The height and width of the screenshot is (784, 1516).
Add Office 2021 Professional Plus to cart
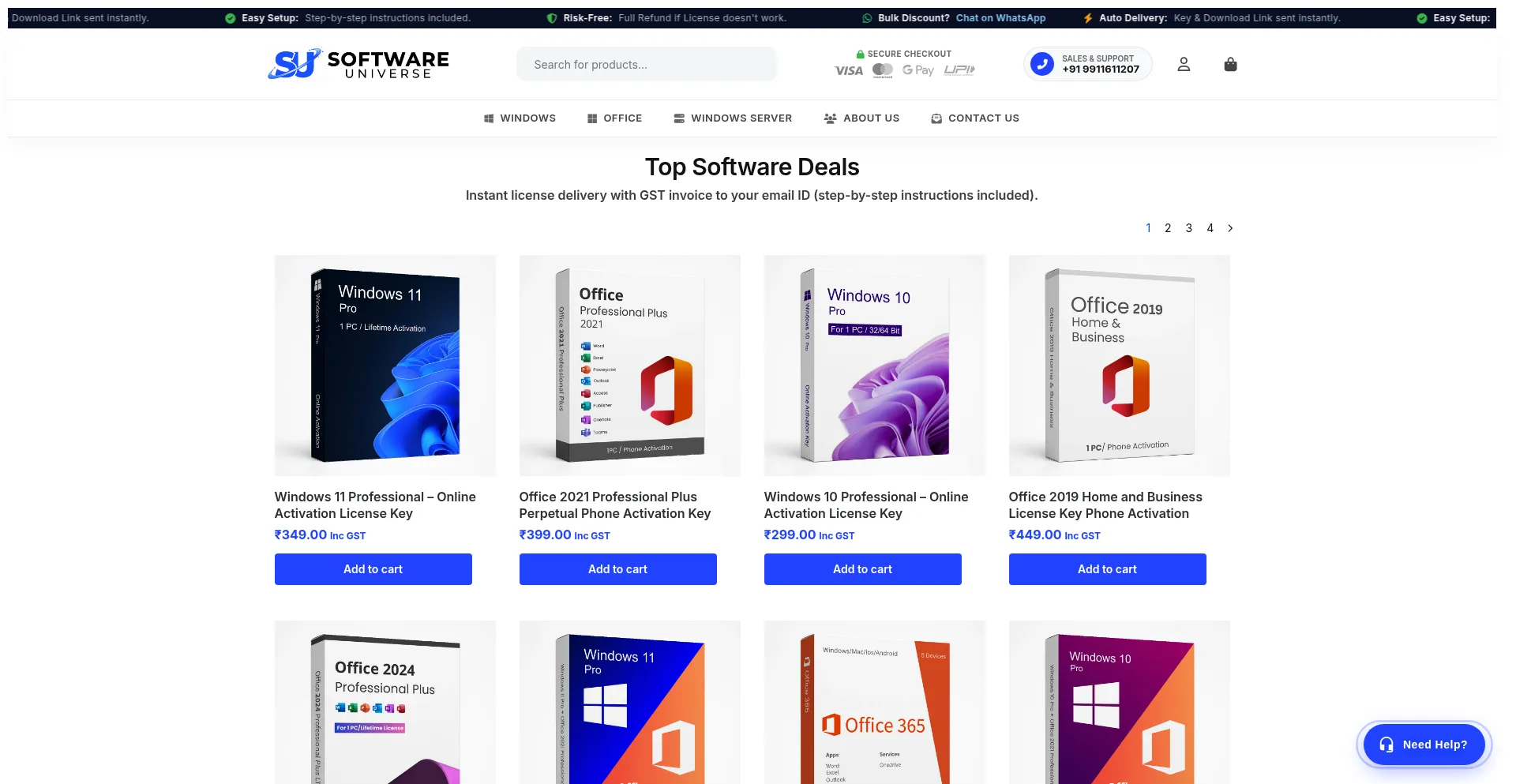point(618,569)
